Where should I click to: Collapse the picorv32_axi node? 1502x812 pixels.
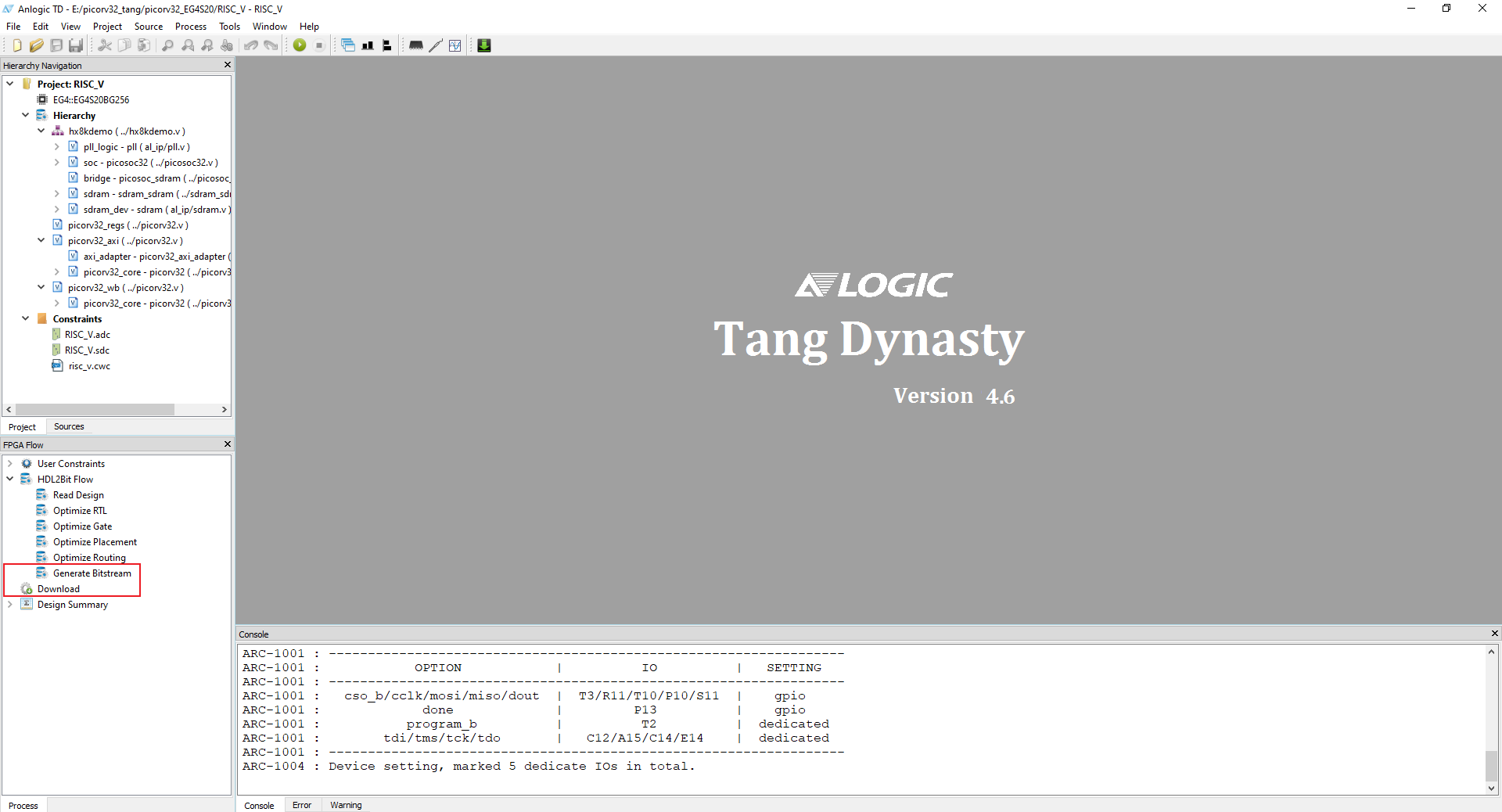[41, 240]
